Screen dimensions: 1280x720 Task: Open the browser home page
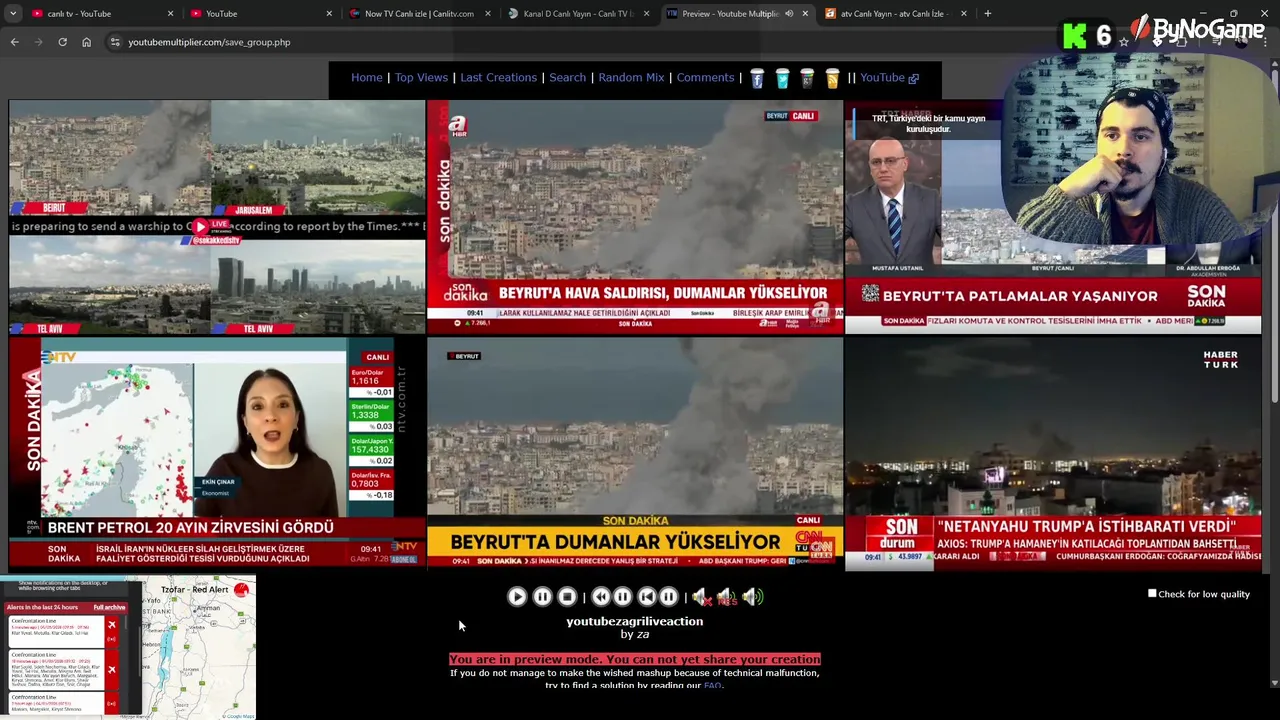point(86,42)
